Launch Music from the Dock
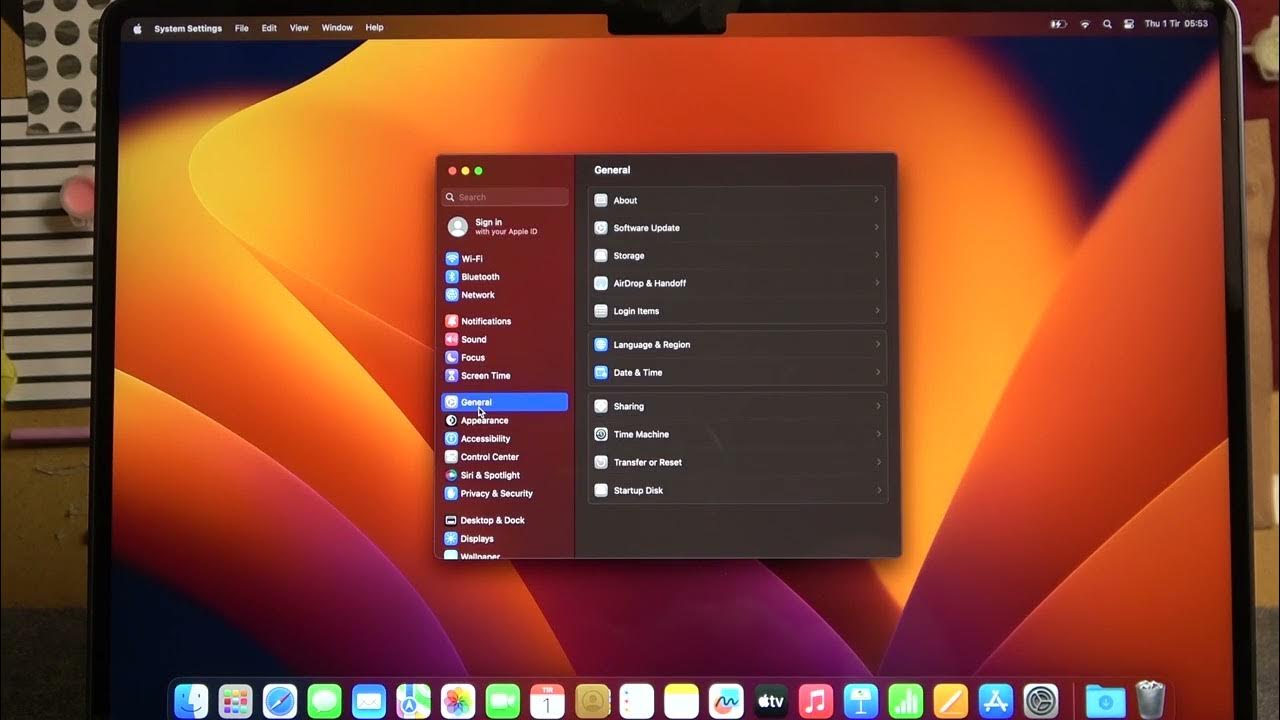Screen dimensions: 1280x720 [x=816, y=701]
